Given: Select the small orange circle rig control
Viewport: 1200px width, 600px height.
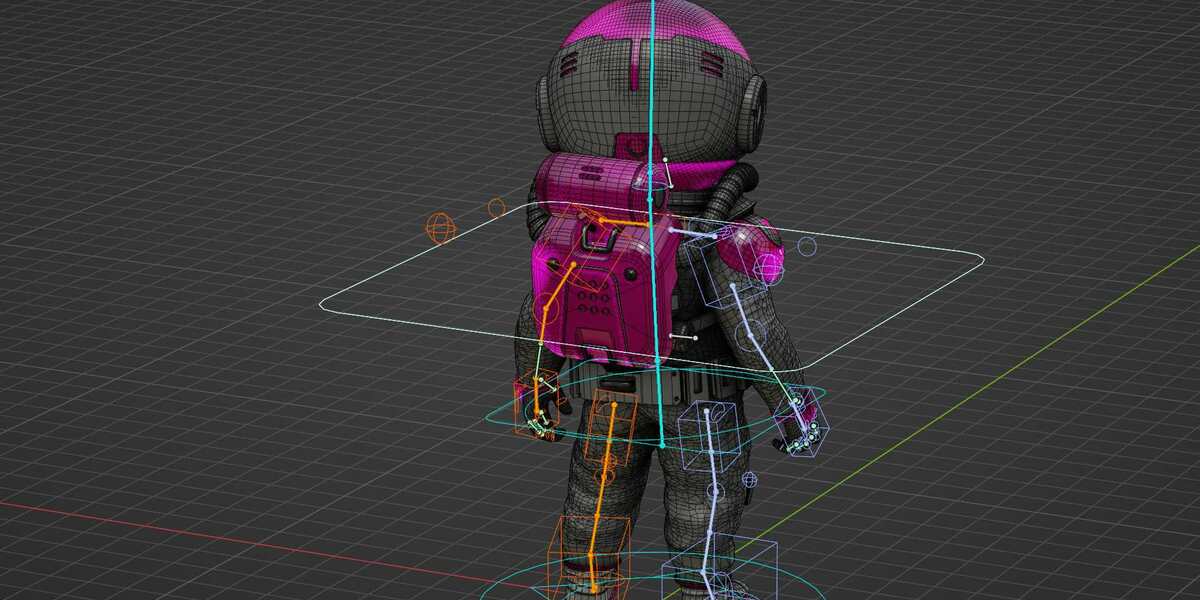Looking at the screenshot, I should [496, 208].
